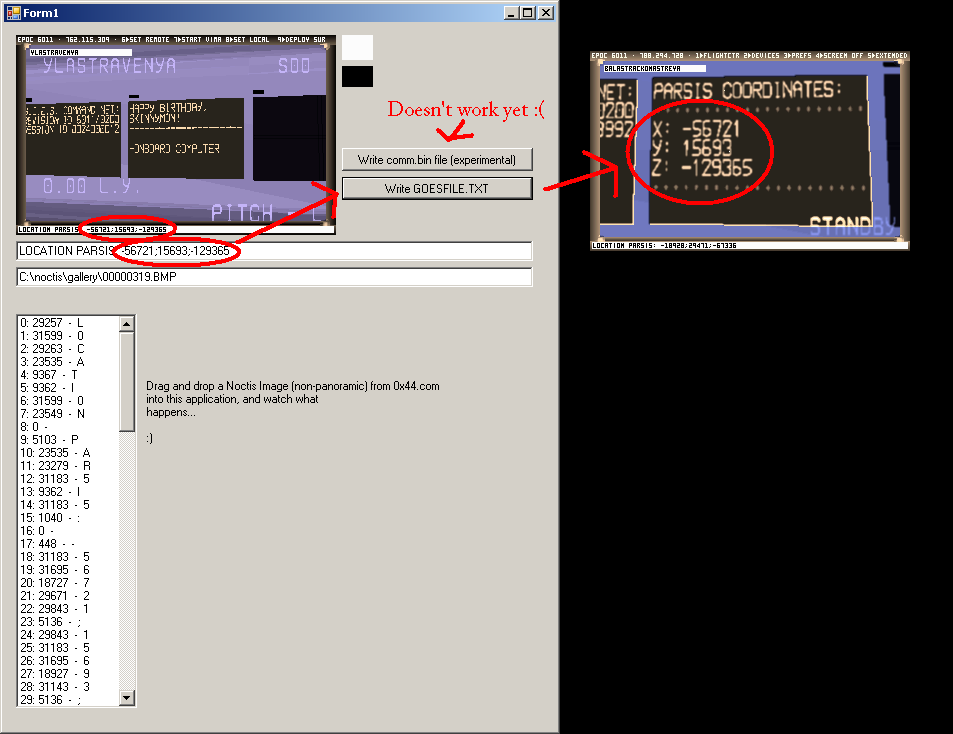Maximize the Form1 window

[x=528, y=12]
